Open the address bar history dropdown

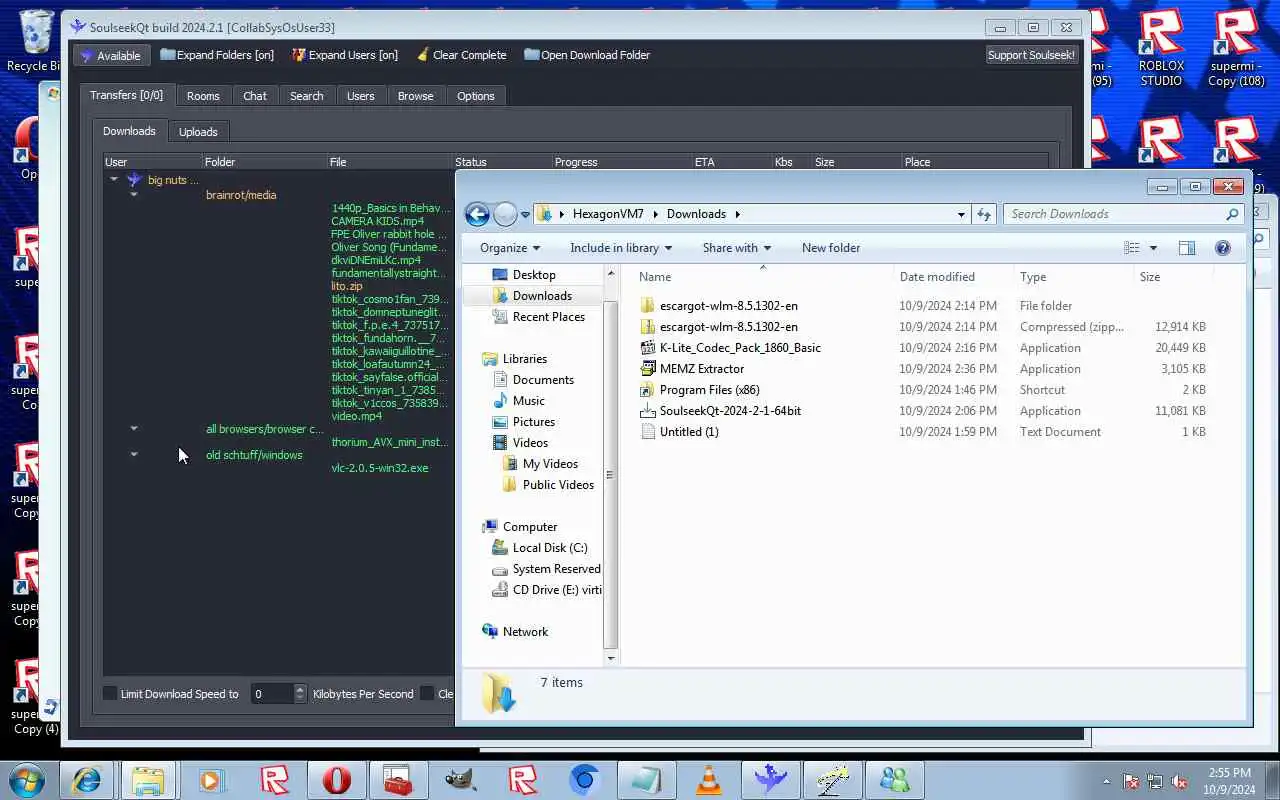pos(961,214)
